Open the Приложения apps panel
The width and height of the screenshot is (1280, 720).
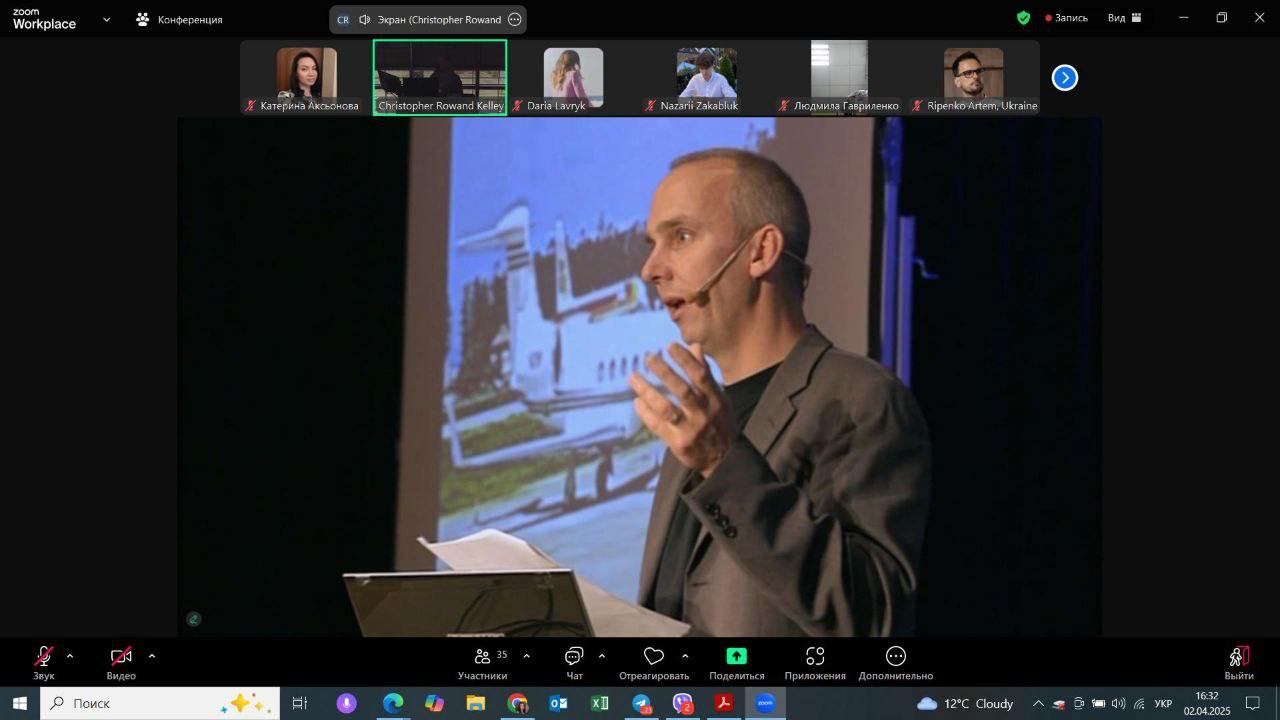click(x=815, y=663)
